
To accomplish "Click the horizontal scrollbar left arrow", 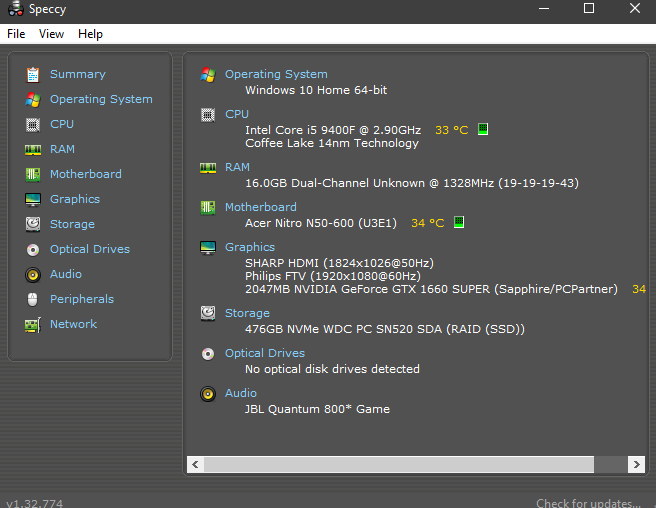I will [x=195, y=465].
